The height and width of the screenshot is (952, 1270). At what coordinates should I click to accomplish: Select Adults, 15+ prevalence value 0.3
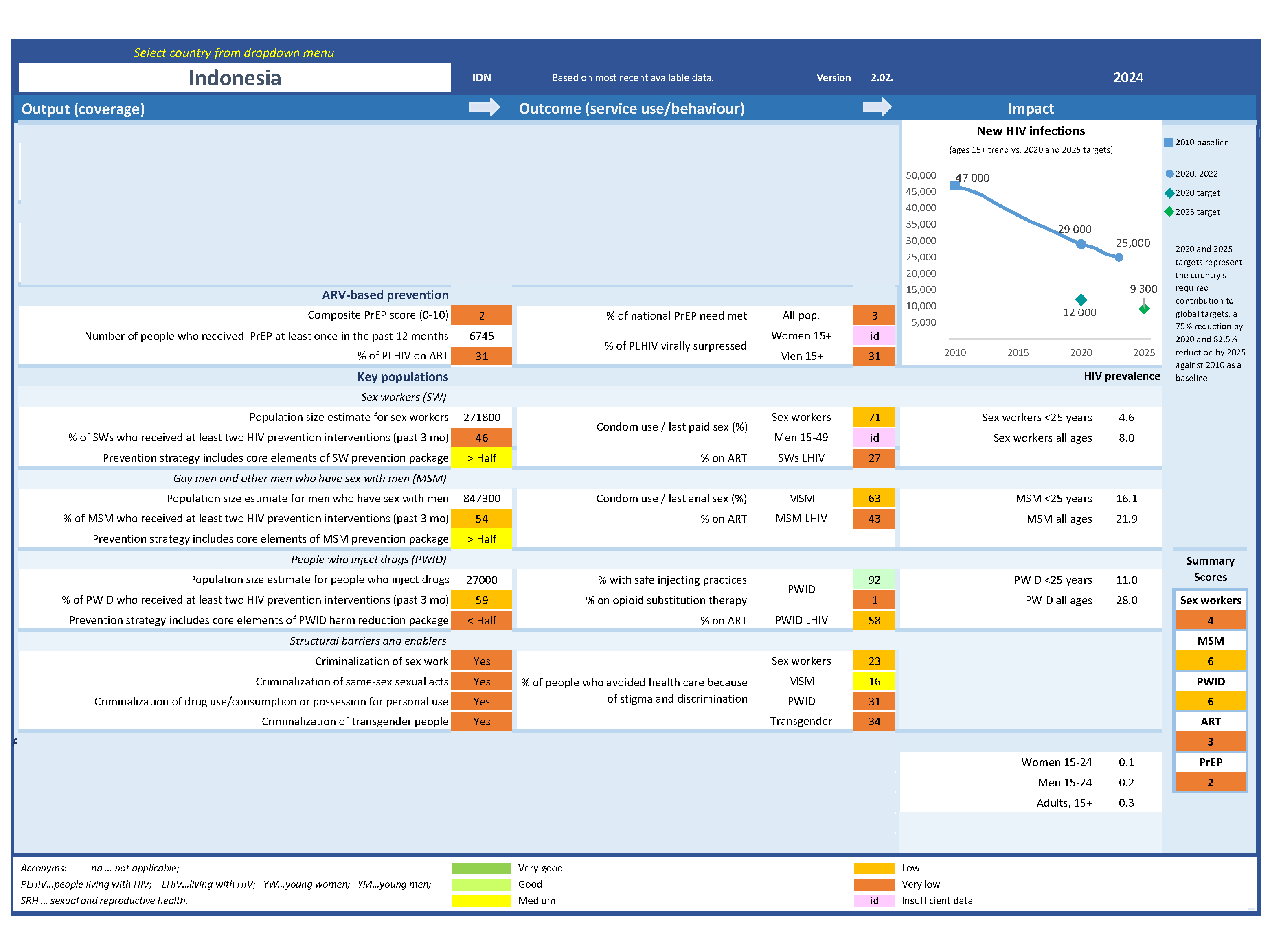coord(1126,803)
